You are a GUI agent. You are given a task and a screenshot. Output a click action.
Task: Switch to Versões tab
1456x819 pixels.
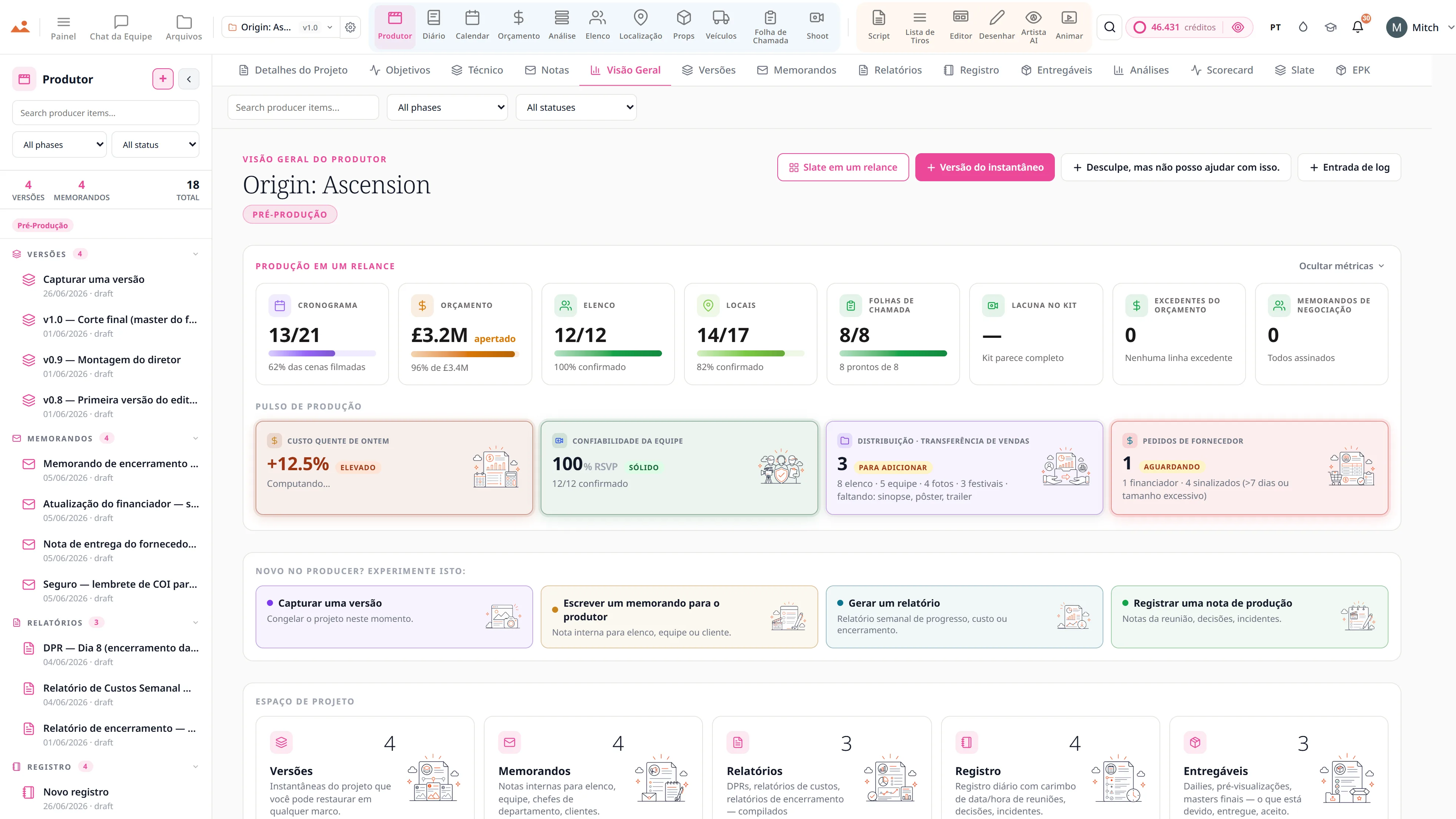tap(709, 70)
